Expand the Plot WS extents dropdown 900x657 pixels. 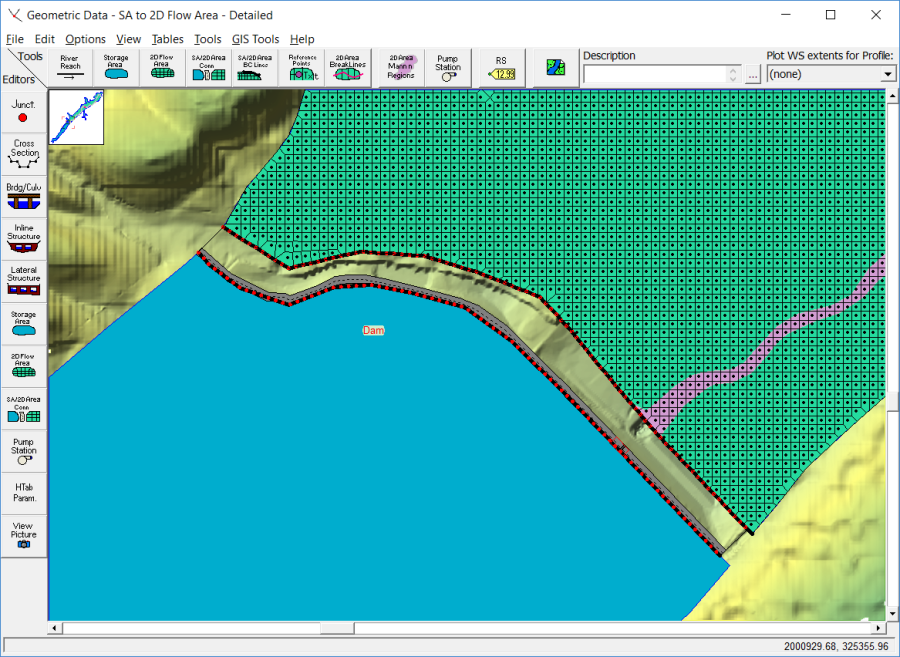coord(887,74)
